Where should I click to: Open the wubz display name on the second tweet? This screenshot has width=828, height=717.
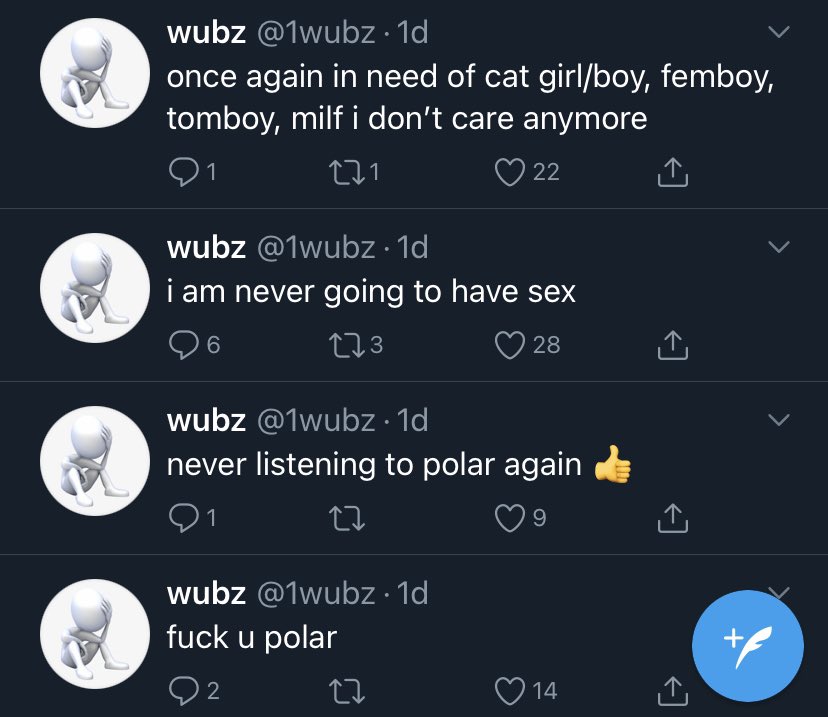[206, 247]
